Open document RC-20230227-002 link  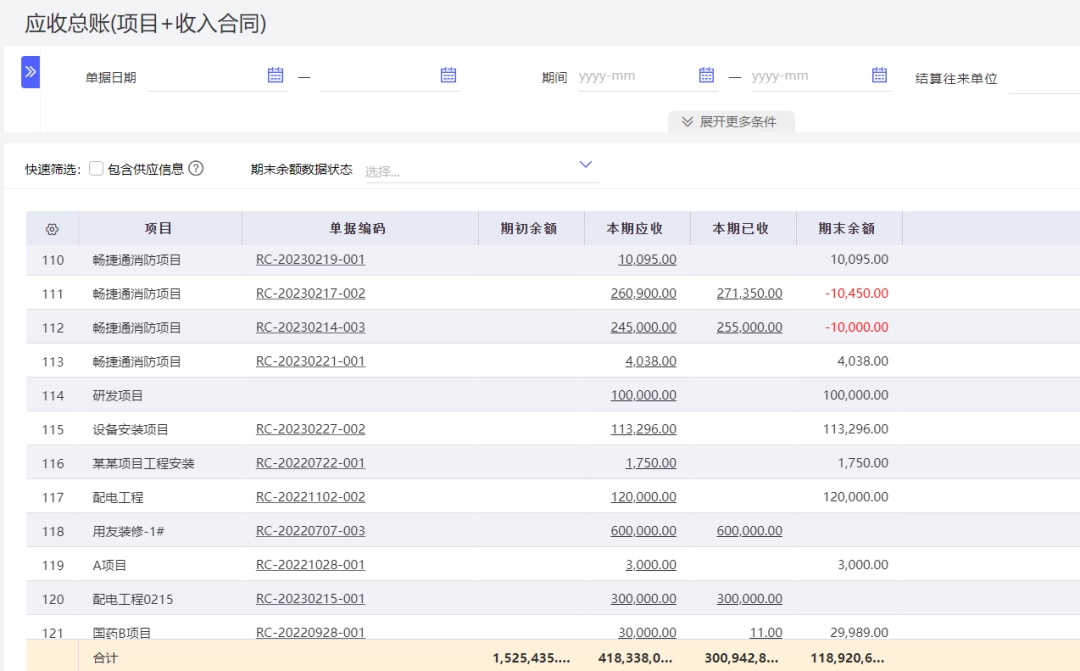pyautogui.click(x=310, y=429)
